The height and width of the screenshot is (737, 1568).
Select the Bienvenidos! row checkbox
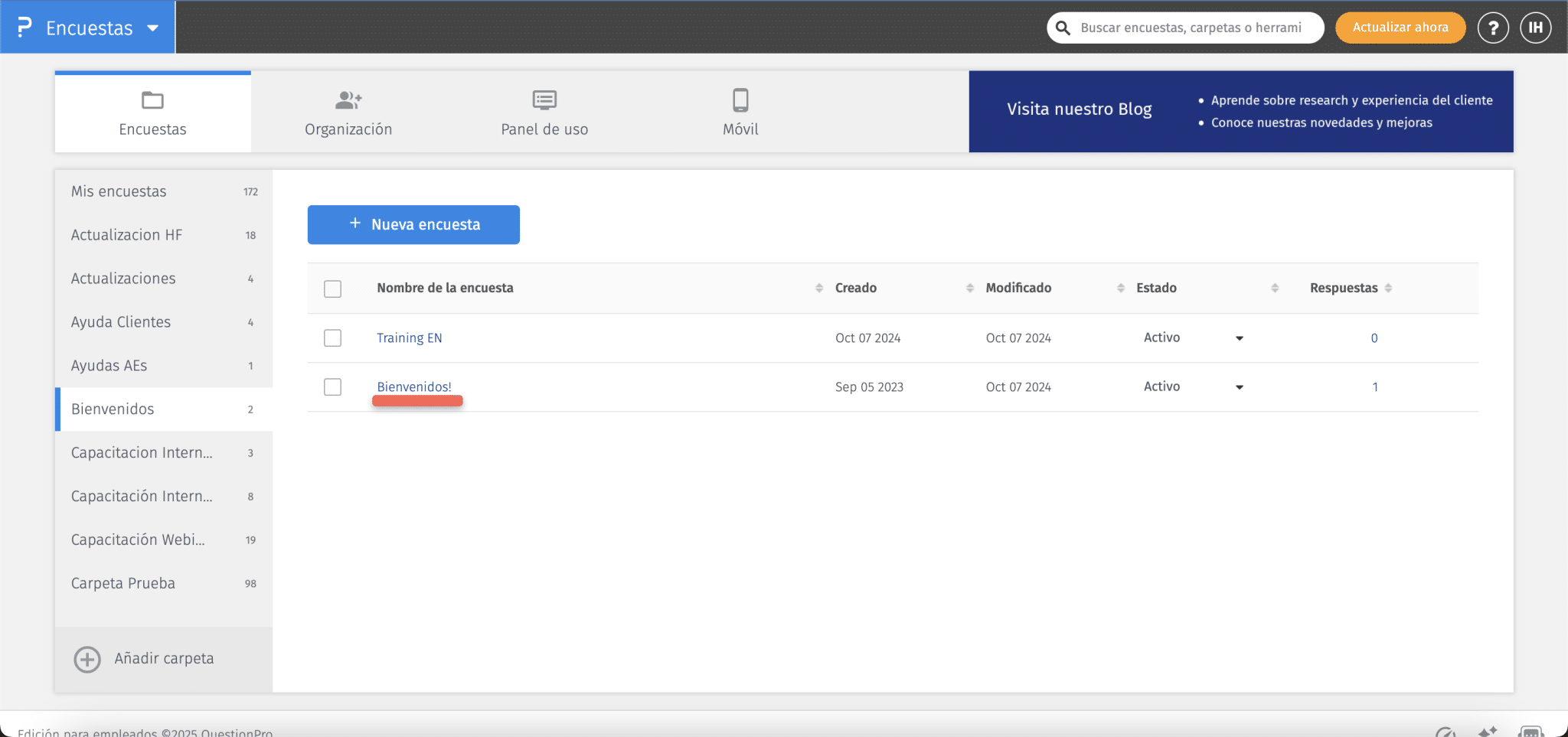pyautogui.click(x=333, y=386)
